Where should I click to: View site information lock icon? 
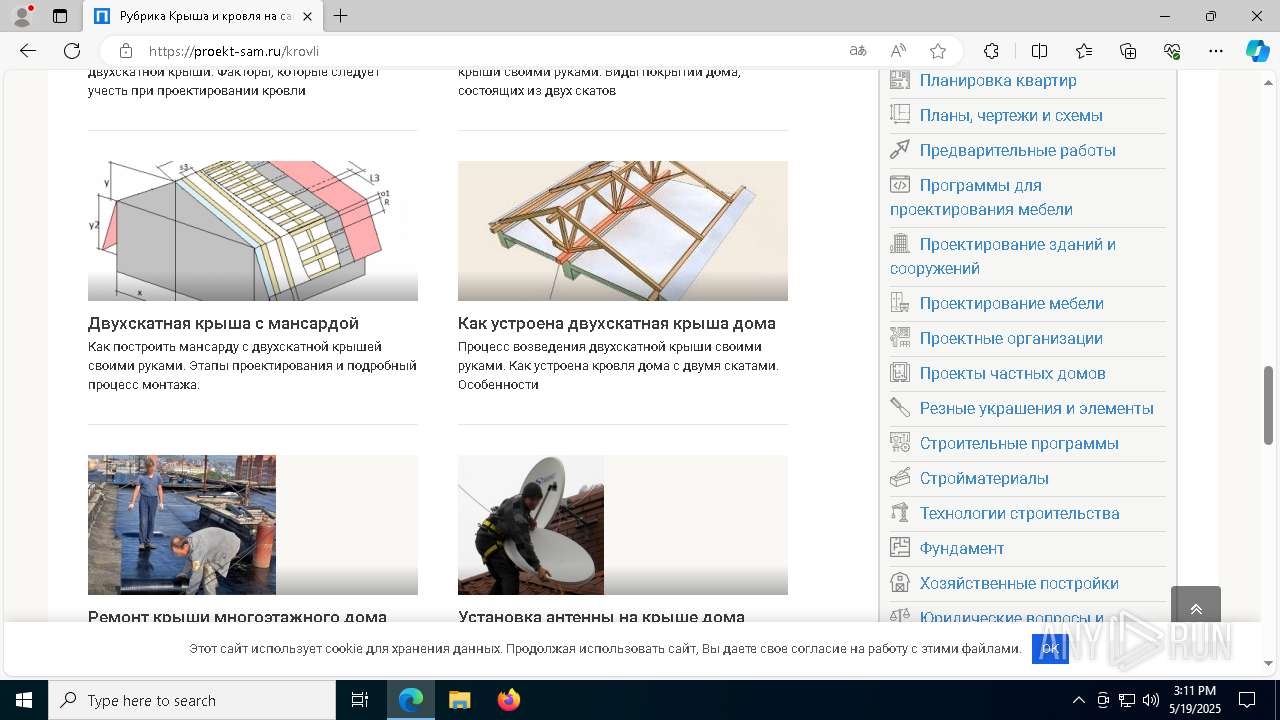(126, 51)
